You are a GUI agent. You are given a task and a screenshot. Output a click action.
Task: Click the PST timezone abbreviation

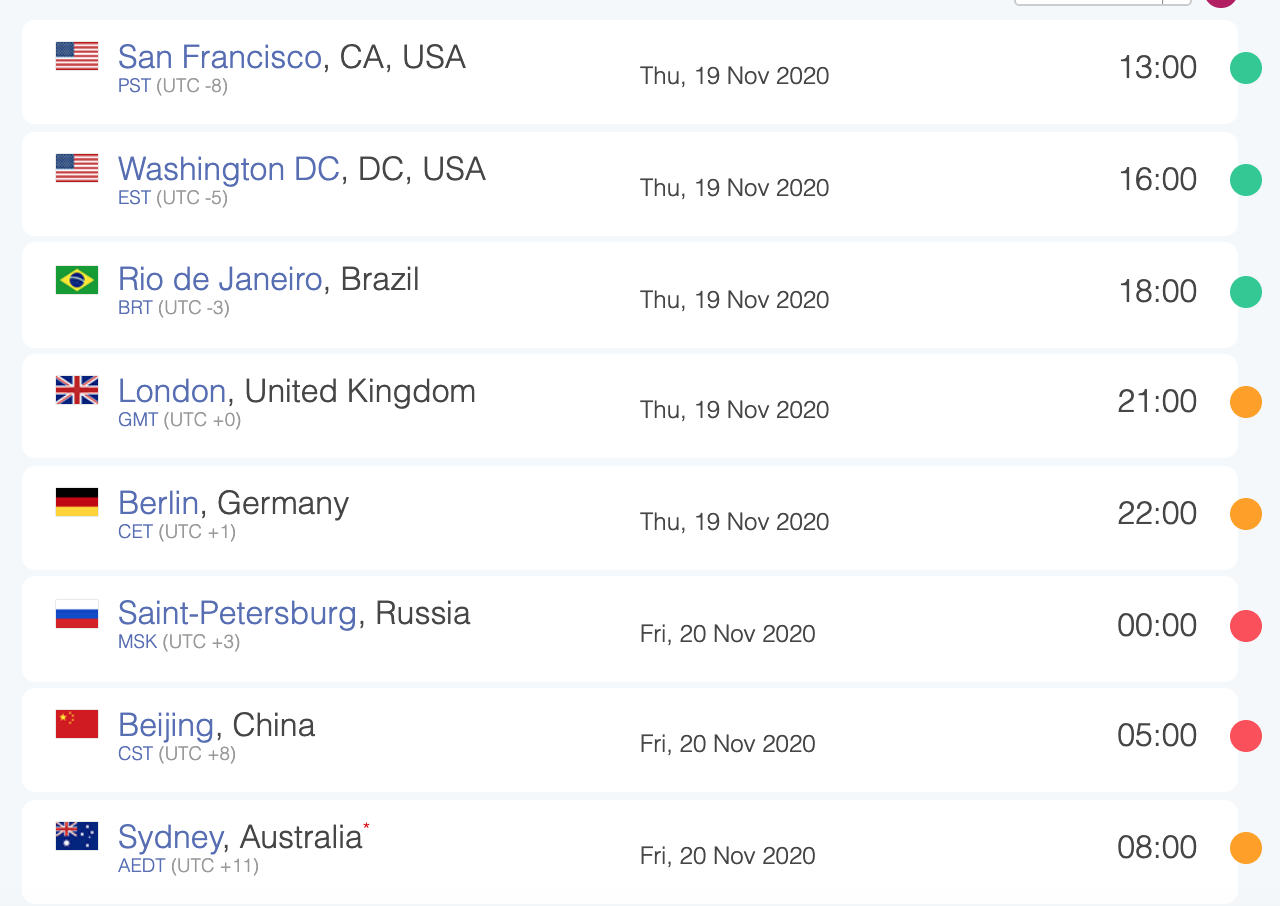[x=134, y=86]
